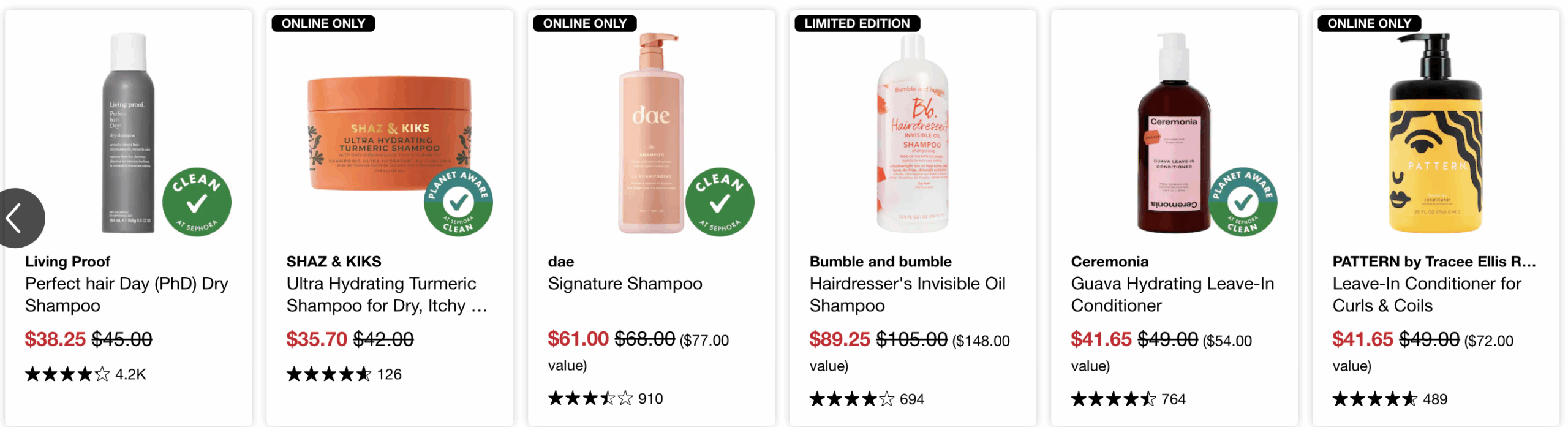Open the Perfect hair Day (PhD) Dry Shampoo link
The width and height of the screenshot is (1568, 427).
pos(126,294)
